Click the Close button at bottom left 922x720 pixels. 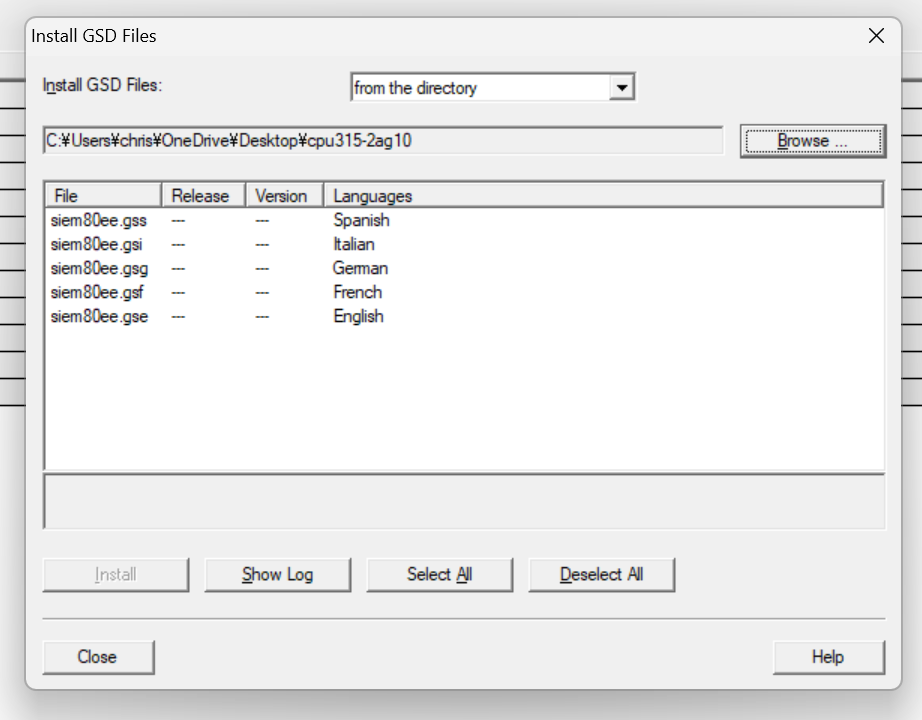pyautogui.click(x=98, y=657)
